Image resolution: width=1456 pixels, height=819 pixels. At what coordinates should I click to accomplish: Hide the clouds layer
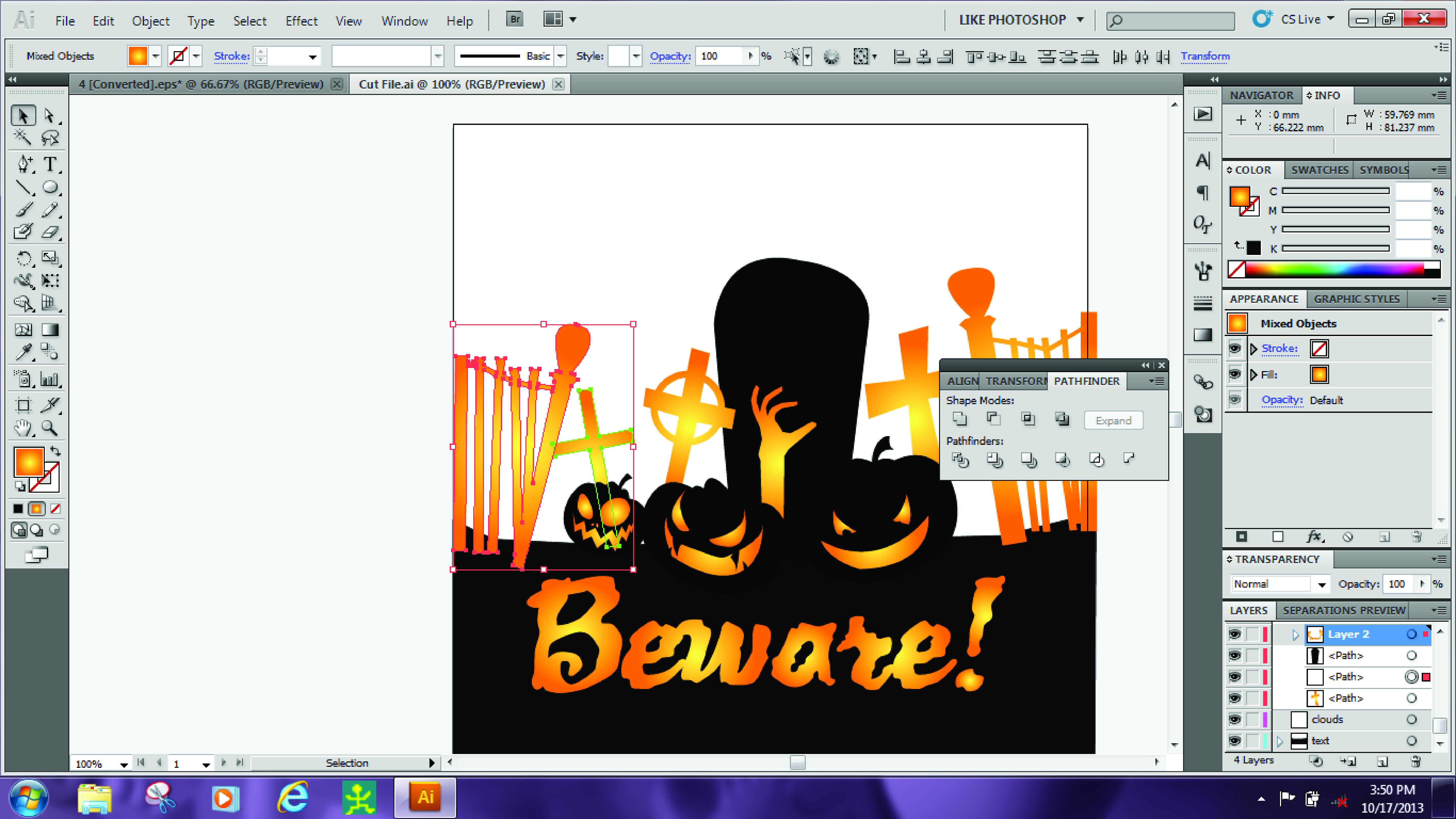click(1234, 719)
